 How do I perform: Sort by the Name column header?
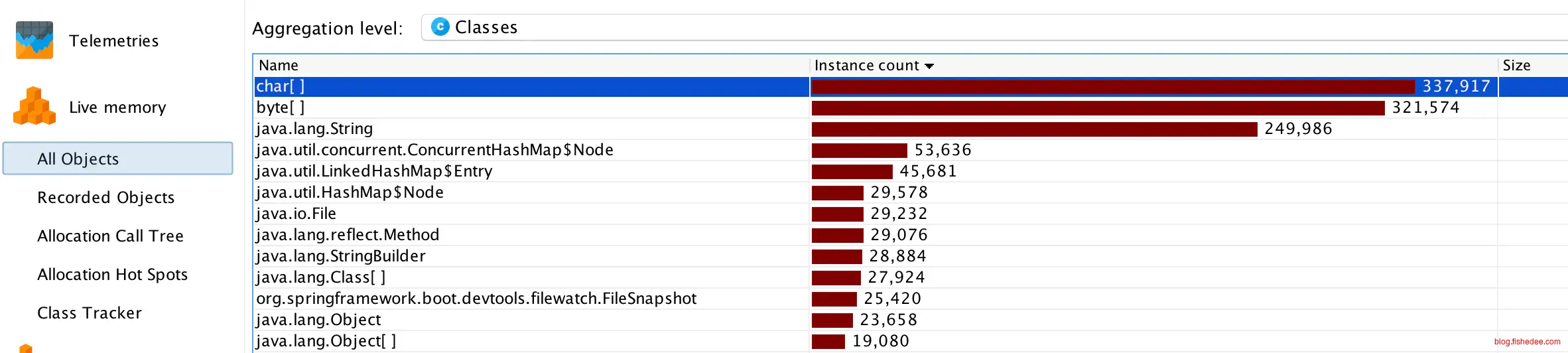pos(279,66)
